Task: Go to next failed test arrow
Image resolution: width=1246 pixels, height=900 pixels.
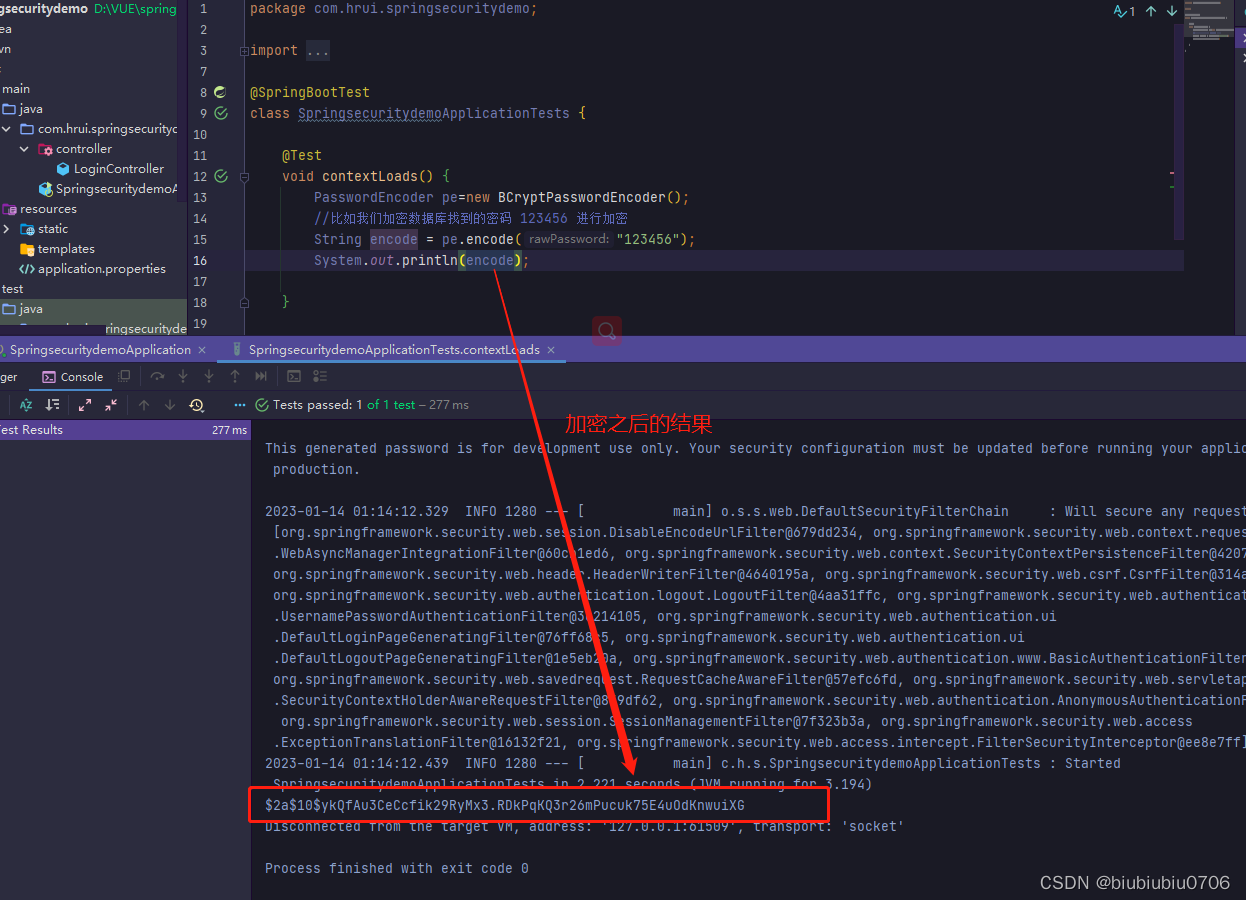Action: tap(170, 405)
